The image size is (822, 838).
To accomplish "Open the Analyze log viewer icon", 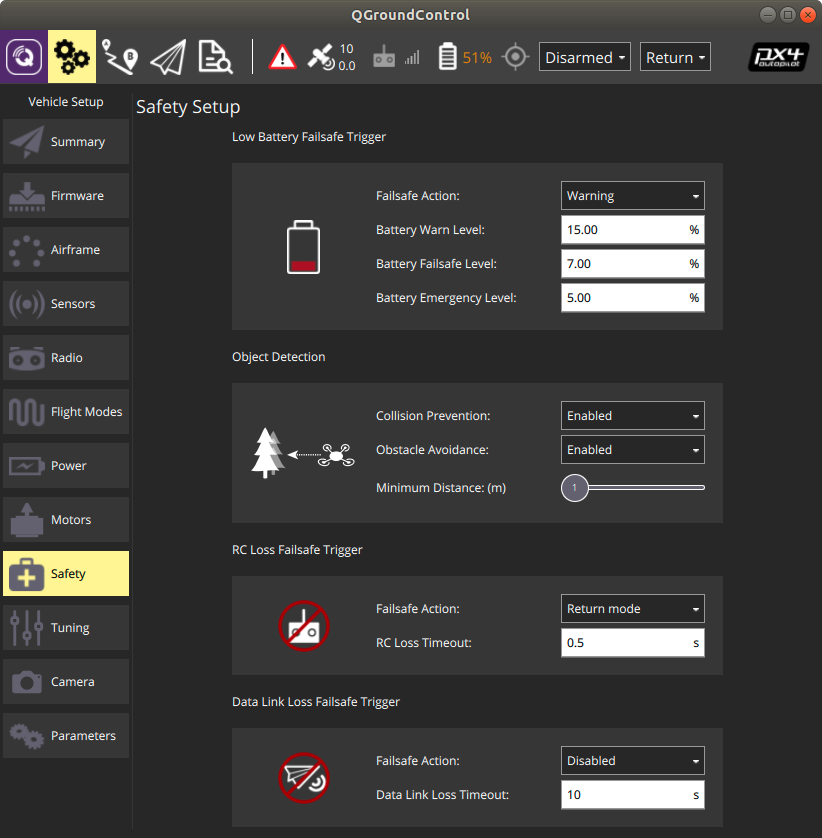I will (215, 57).
